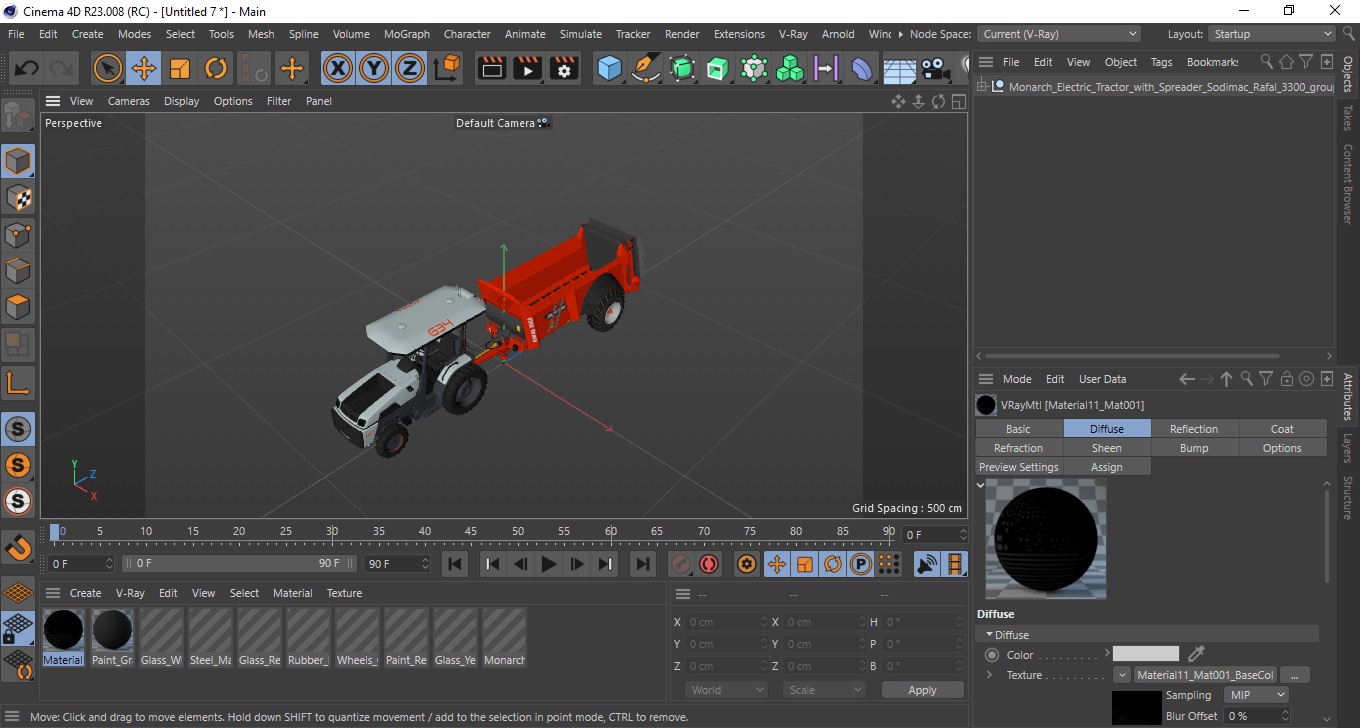Viewport: 1360px width, 728px height.
Task: Open viewport Filter menu
Action: coord(279,101)
